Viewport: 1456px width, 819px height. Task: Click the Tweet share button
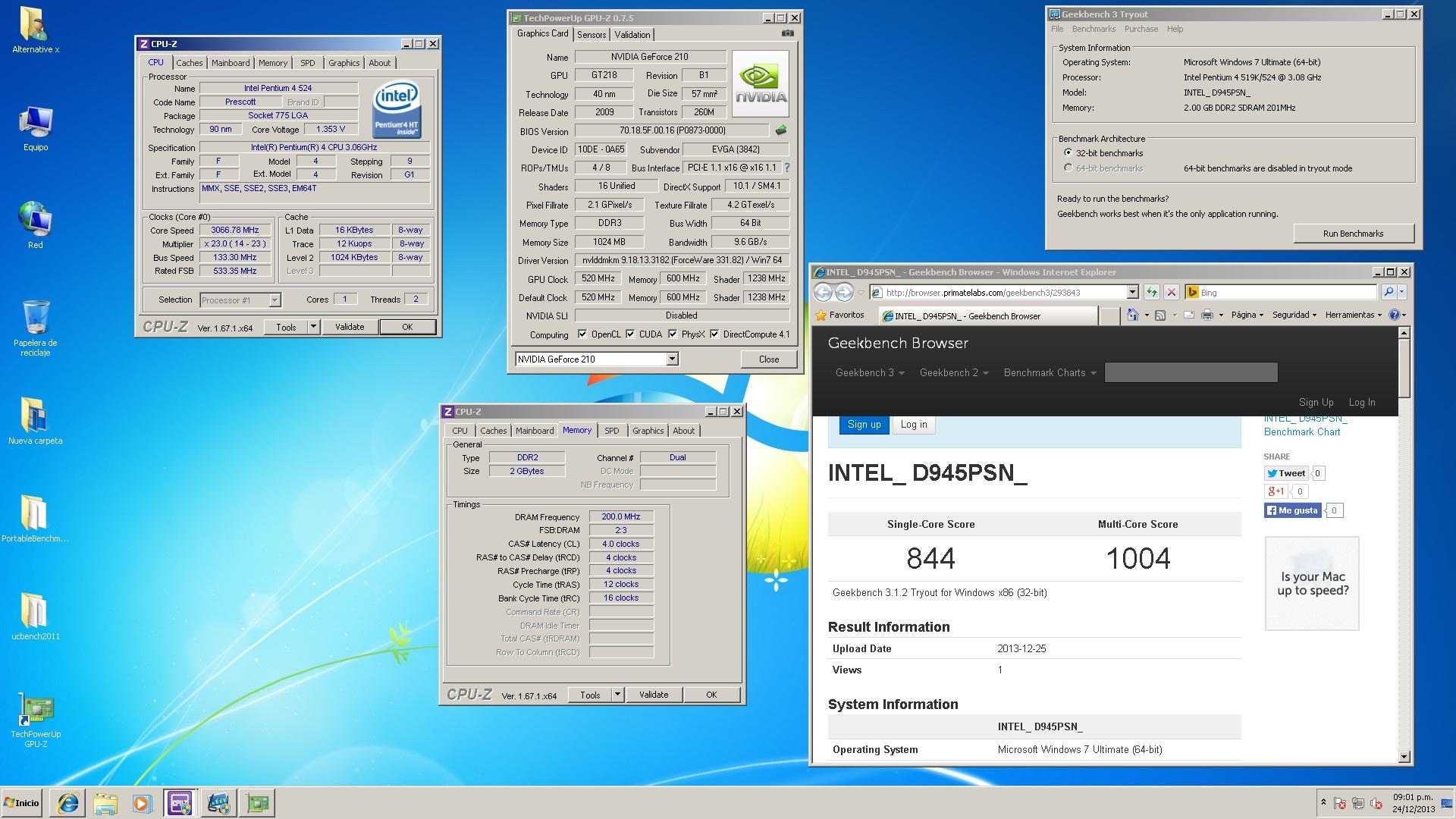click(x=1286, y=473)
